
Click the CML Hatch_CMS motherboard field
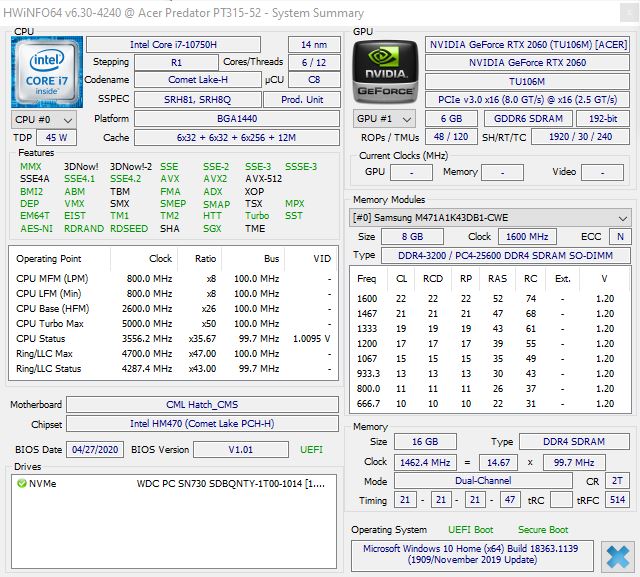(203, 405)
